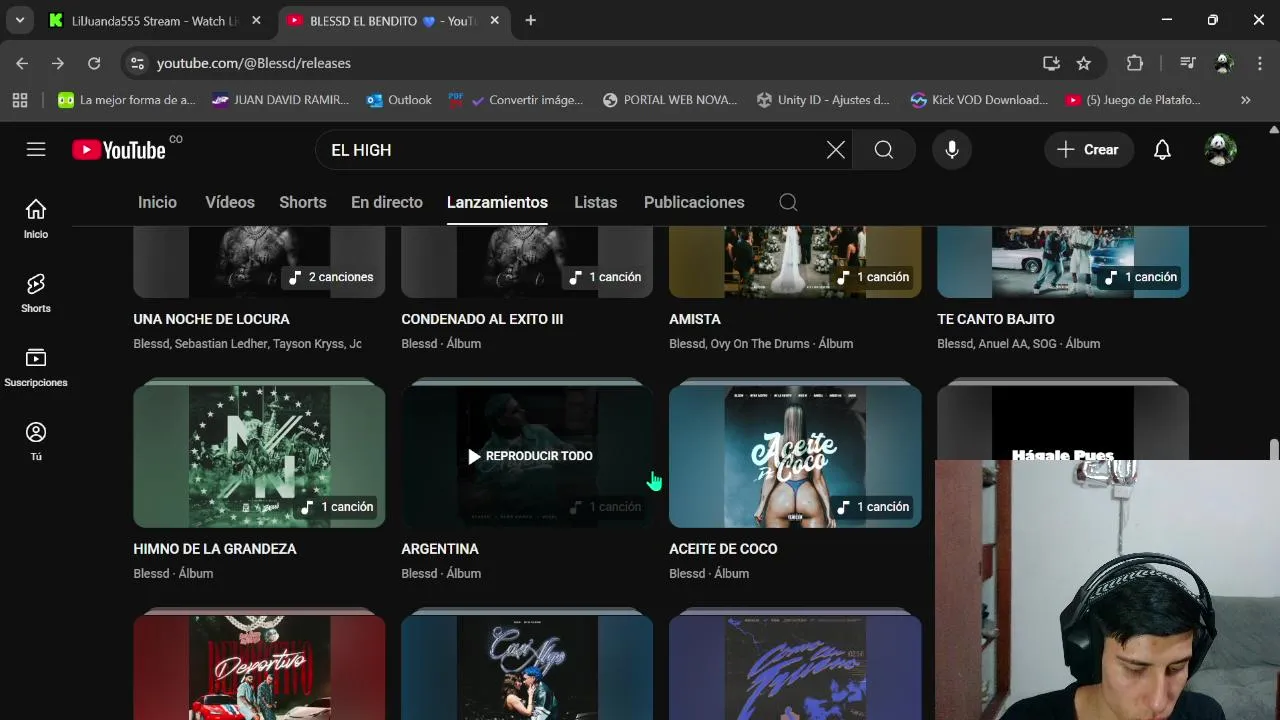
Task: Open the Chrome three-dot menu
Action: (x=1259, y=63)
